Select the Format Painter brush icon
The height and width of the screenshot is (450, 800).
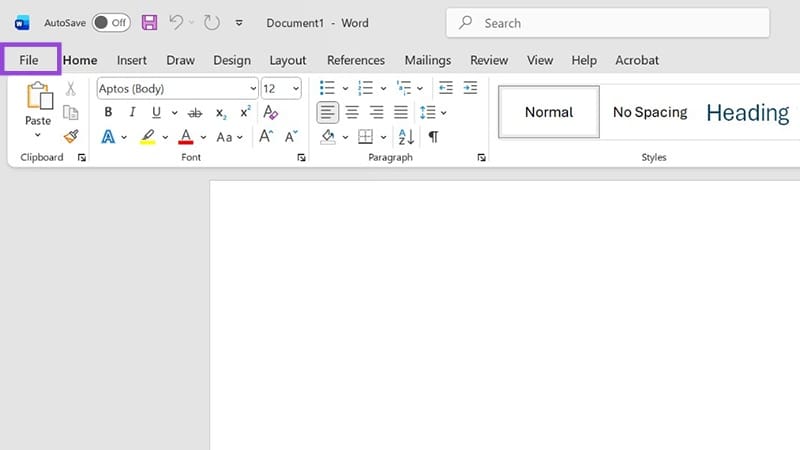(x=71, y=136)
